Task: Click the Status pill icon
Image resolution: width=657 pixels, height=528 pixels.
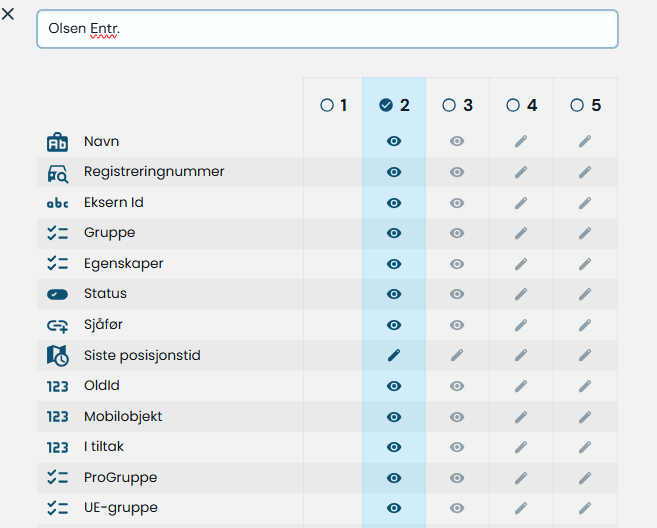Action: (57, 295)
